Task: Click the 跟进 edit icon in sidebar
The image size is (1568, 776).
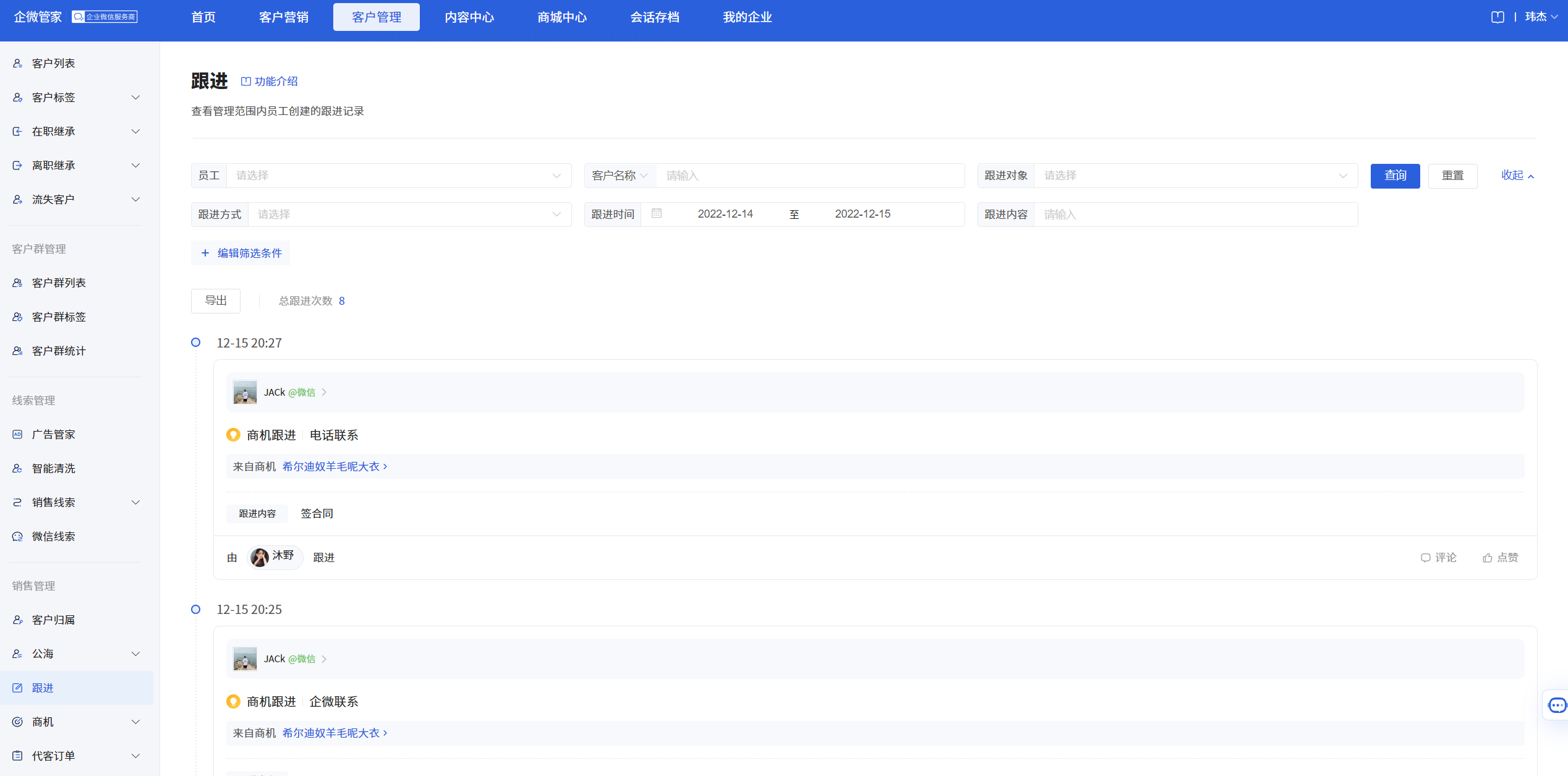Action: click(x=17, y=688)
